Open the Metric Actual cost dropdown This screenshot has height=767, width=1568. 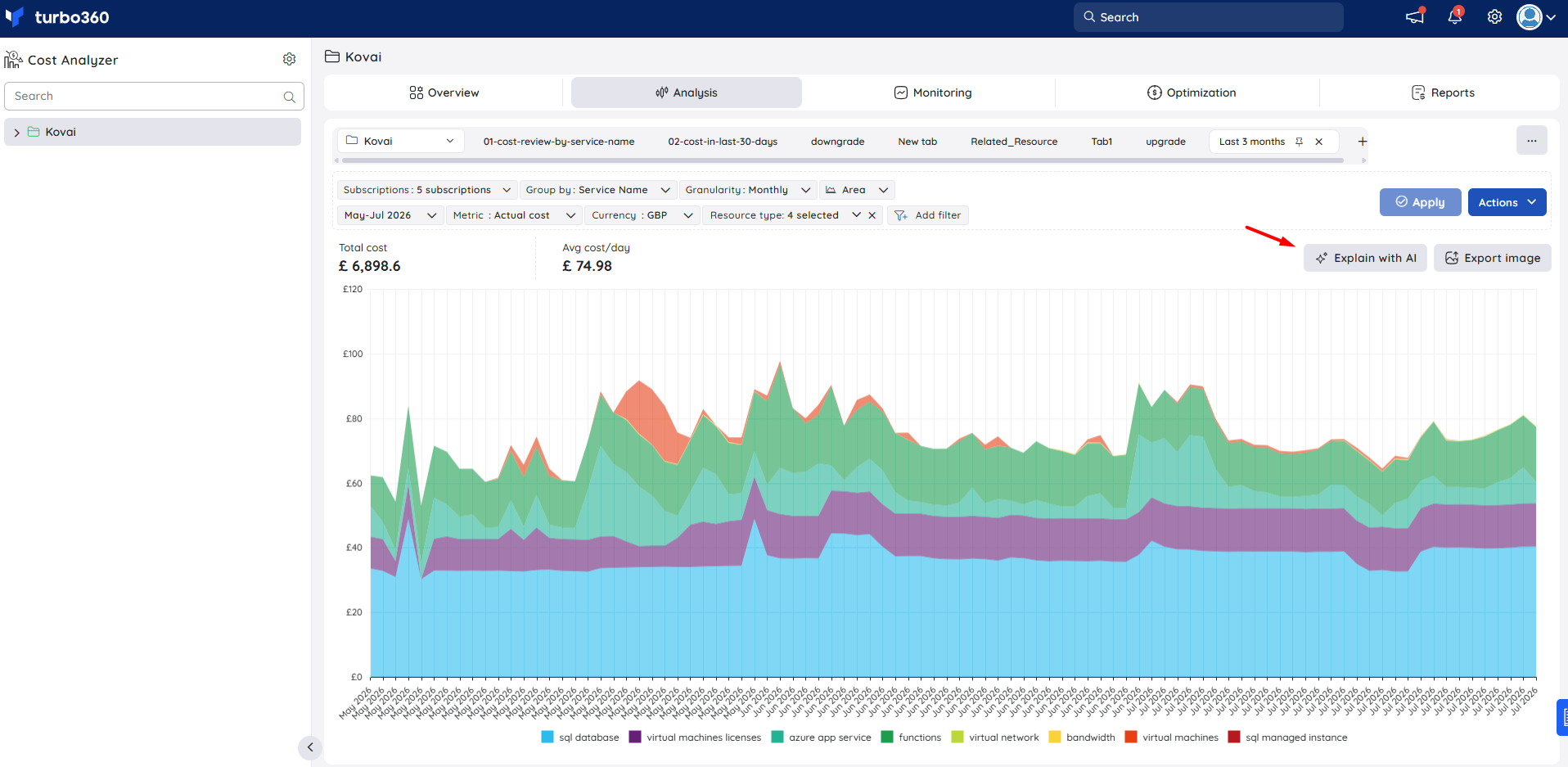coord(514,215)
